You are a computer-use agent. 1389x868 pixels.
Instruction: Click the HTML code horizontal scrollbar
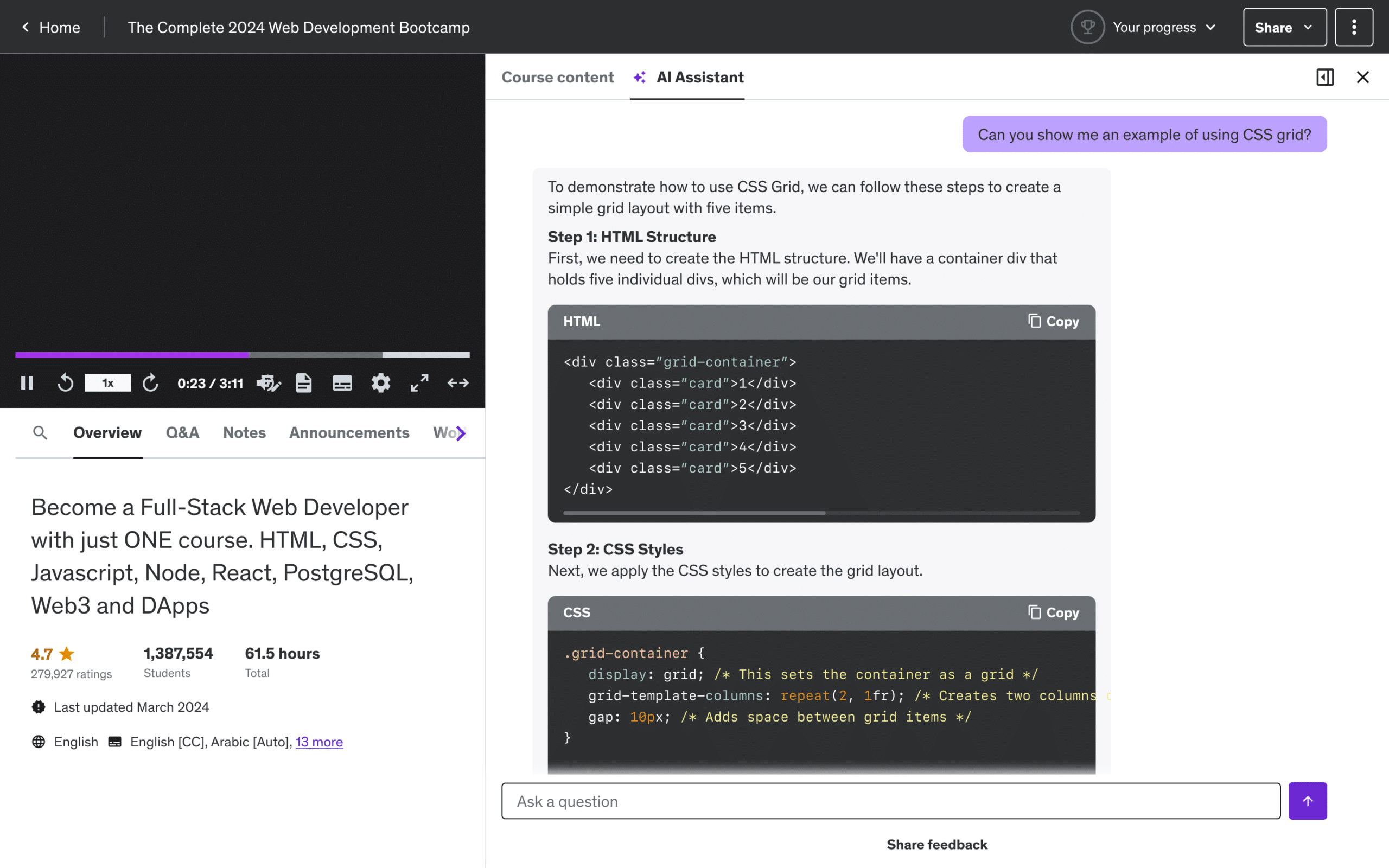pos(694,513)
